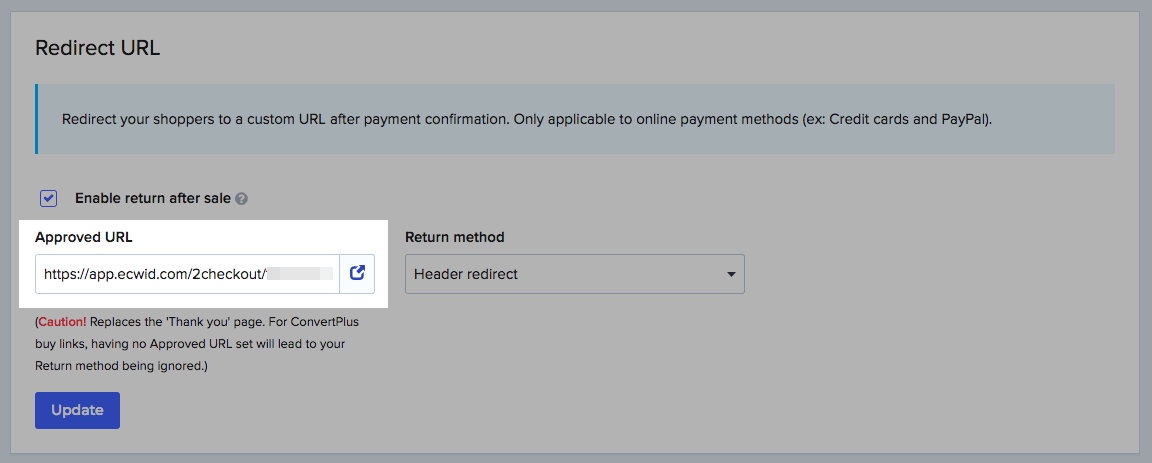This screenshot has width=1152, height=463.
Task: Click the red 'Caution!' warning text
Action: 63,323
